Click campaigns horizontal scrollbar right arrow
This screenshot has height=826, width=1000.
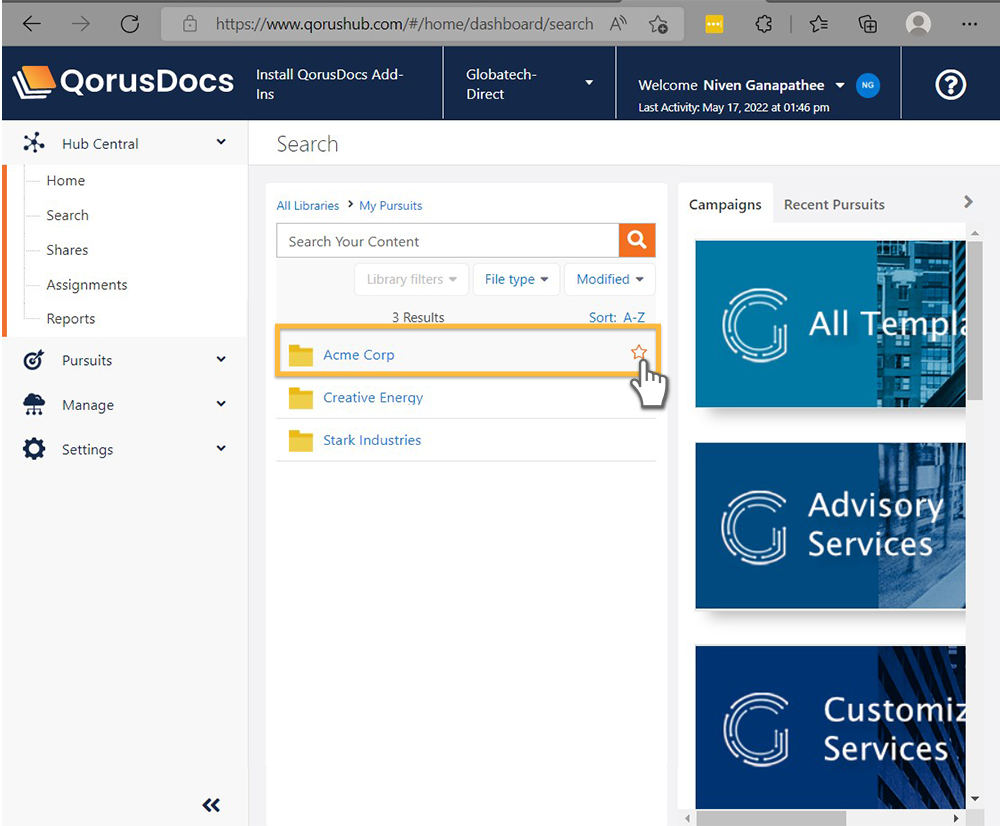956,818
